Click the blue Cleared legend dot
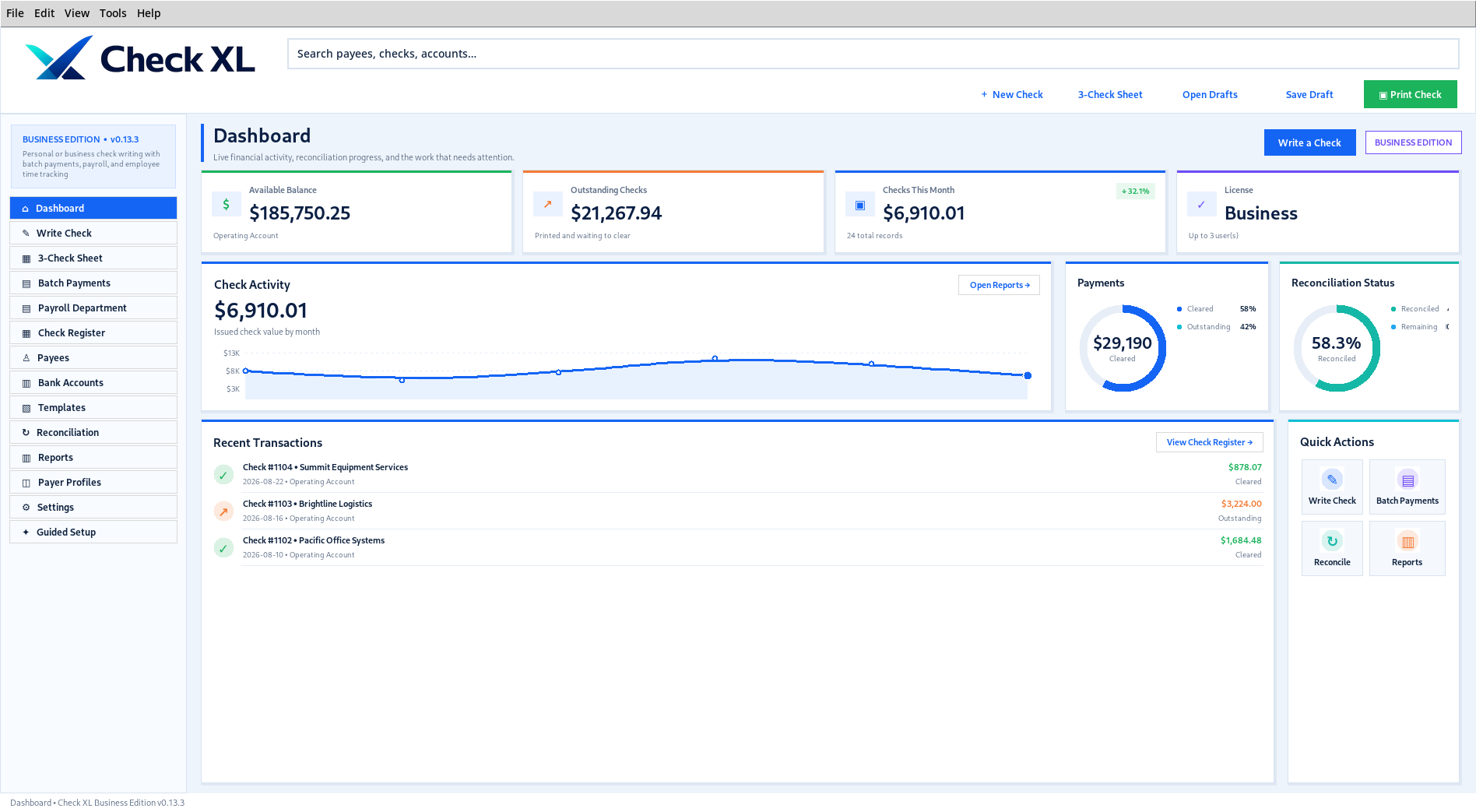This screenshot has width=1476, height=812. click(x=1179, y=309)
